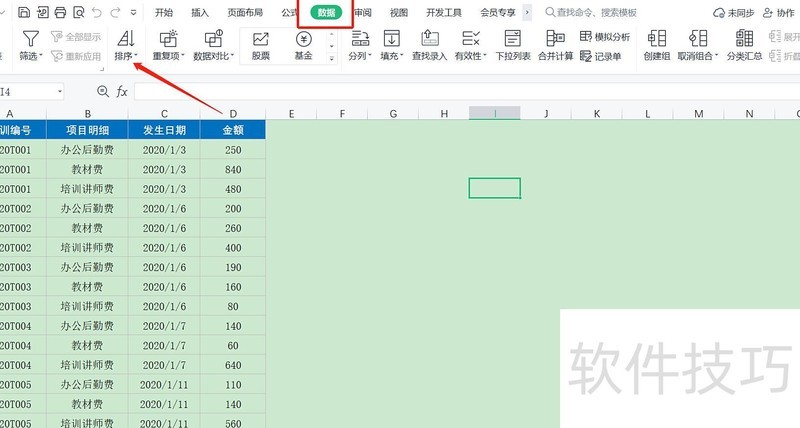This screenshot has height=428, width=800.
Task: Click the cell with amount 80
Action: coord(233,307)
